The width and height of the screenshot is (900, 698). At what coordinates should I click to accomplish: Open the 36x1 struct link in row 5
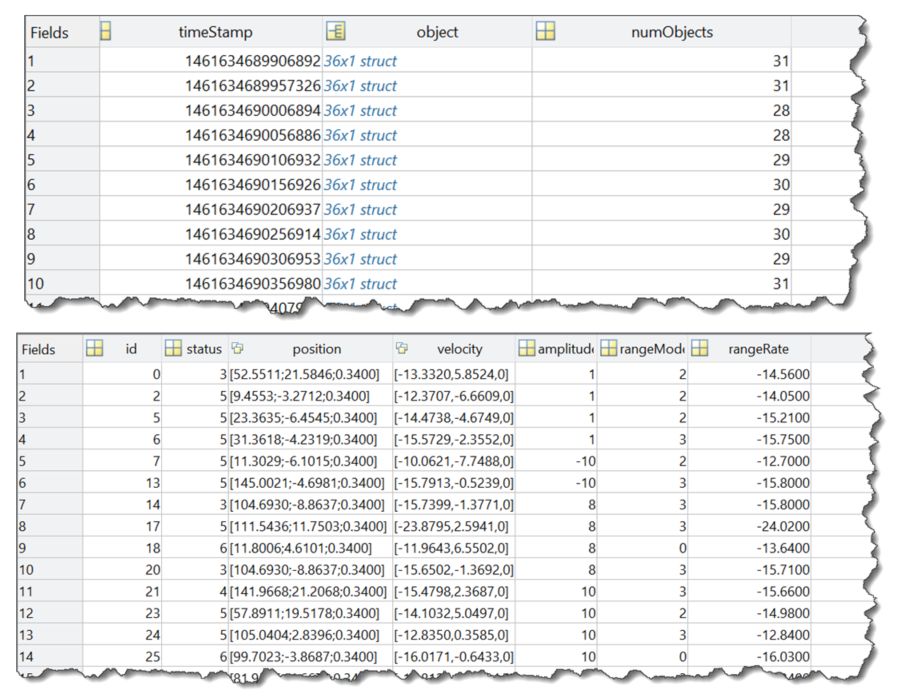(360, 160)
